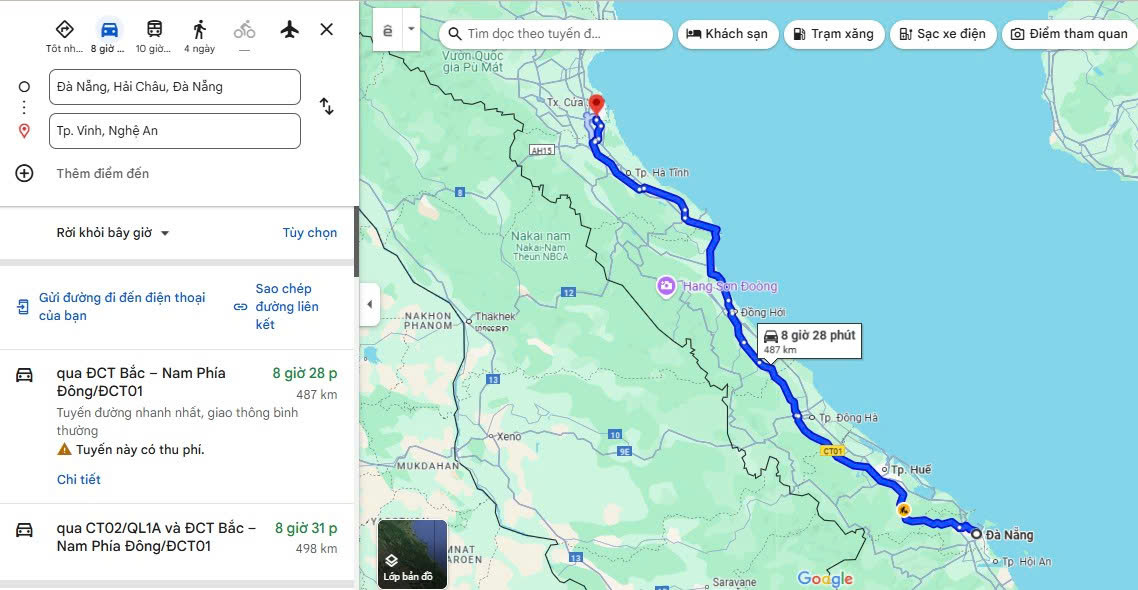Image resolution: width=1138 pixels, height=590 pixels.
Task: Open the Rời khỏi bây giờ dropdown
Action: coord(112,233)
